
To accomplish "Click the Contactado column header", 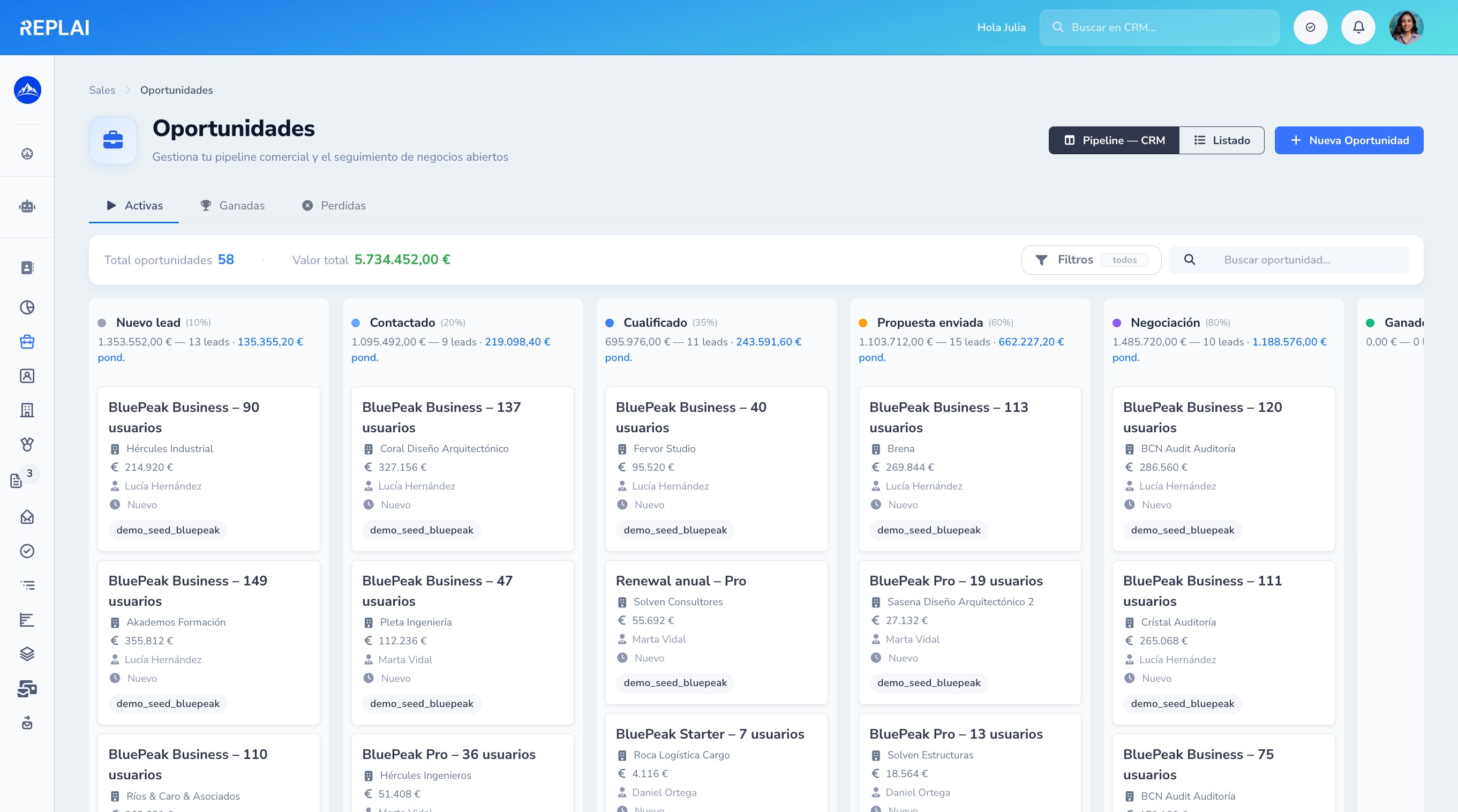I will click(x=402, y=322).
